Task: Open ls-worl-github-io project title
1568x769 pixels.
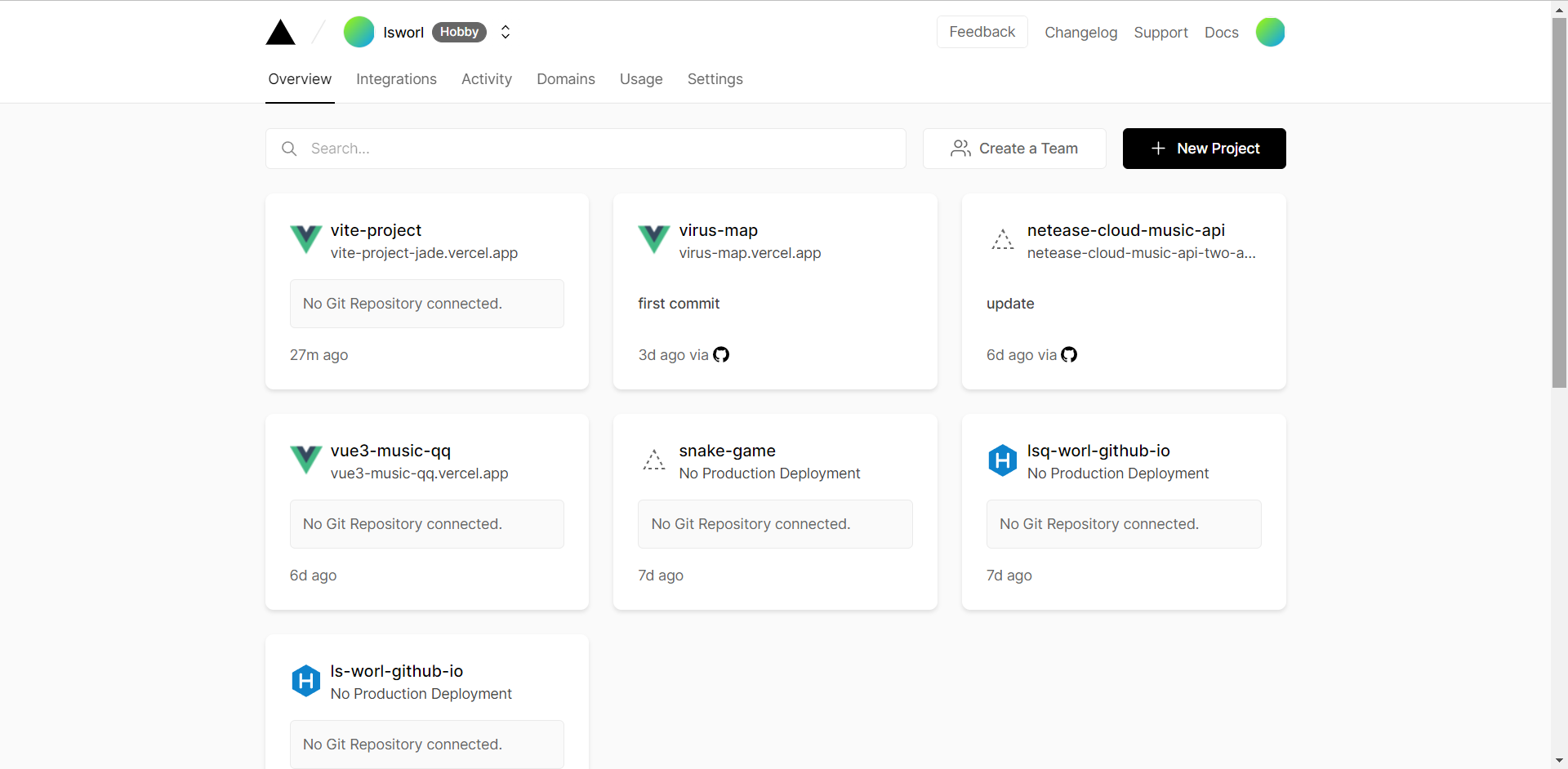Action: pos(396,671)
